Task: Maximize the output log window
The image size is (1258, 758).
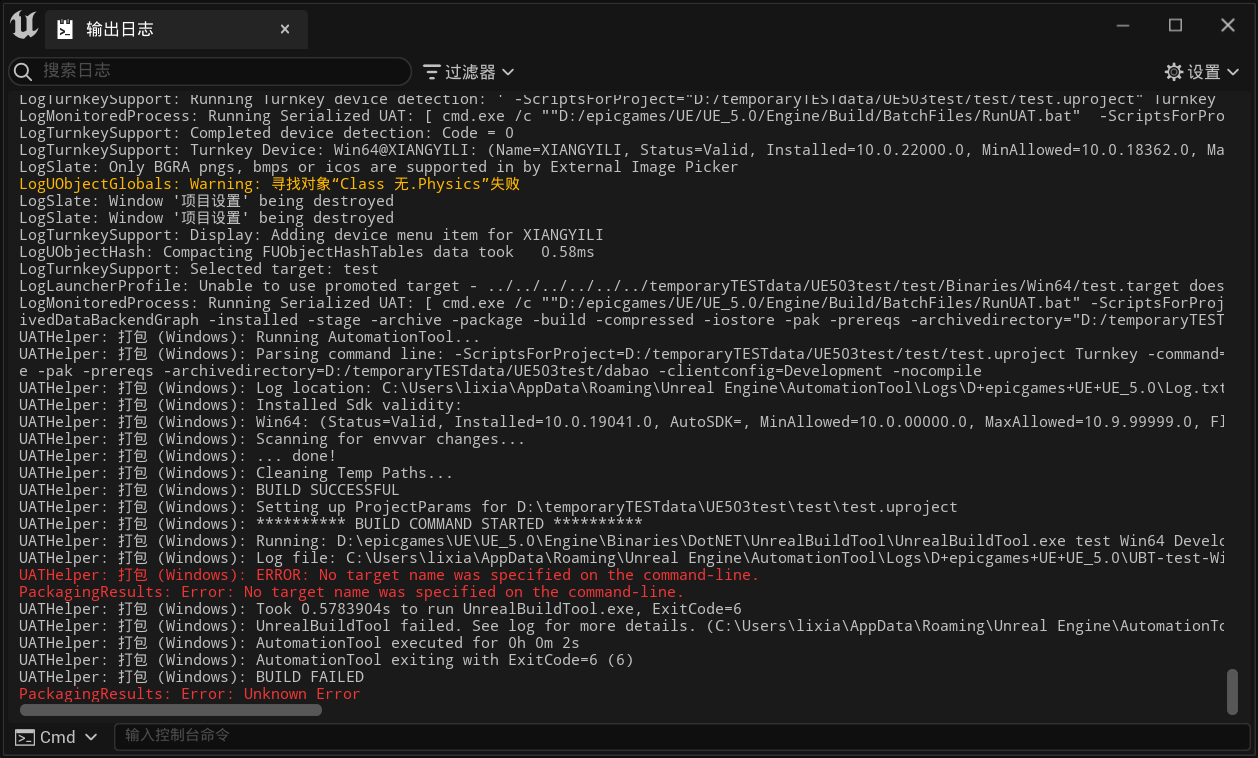Action: [x=1176, y=26]
